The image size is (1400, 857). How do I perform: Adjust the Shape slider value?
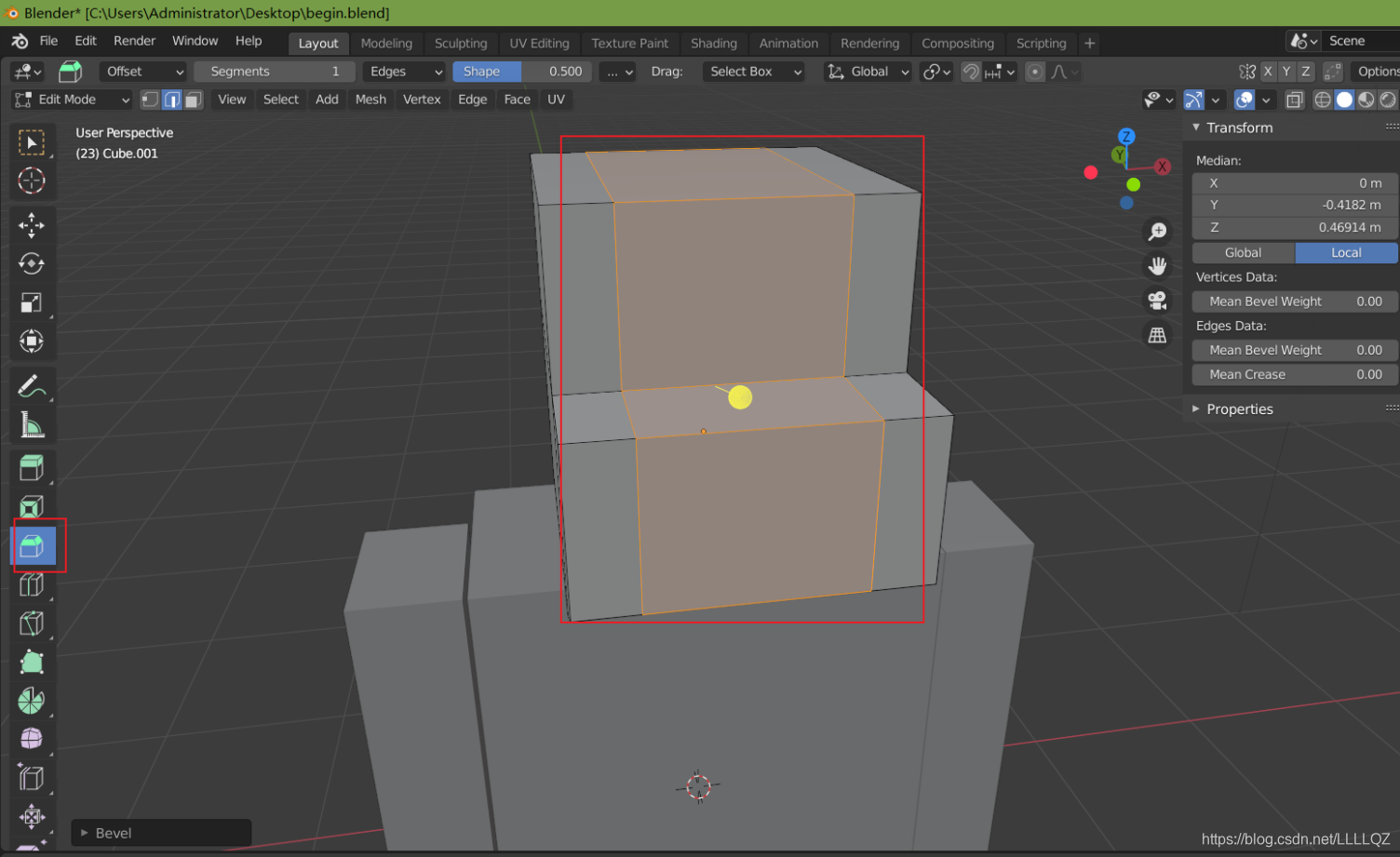pos(522,72)
